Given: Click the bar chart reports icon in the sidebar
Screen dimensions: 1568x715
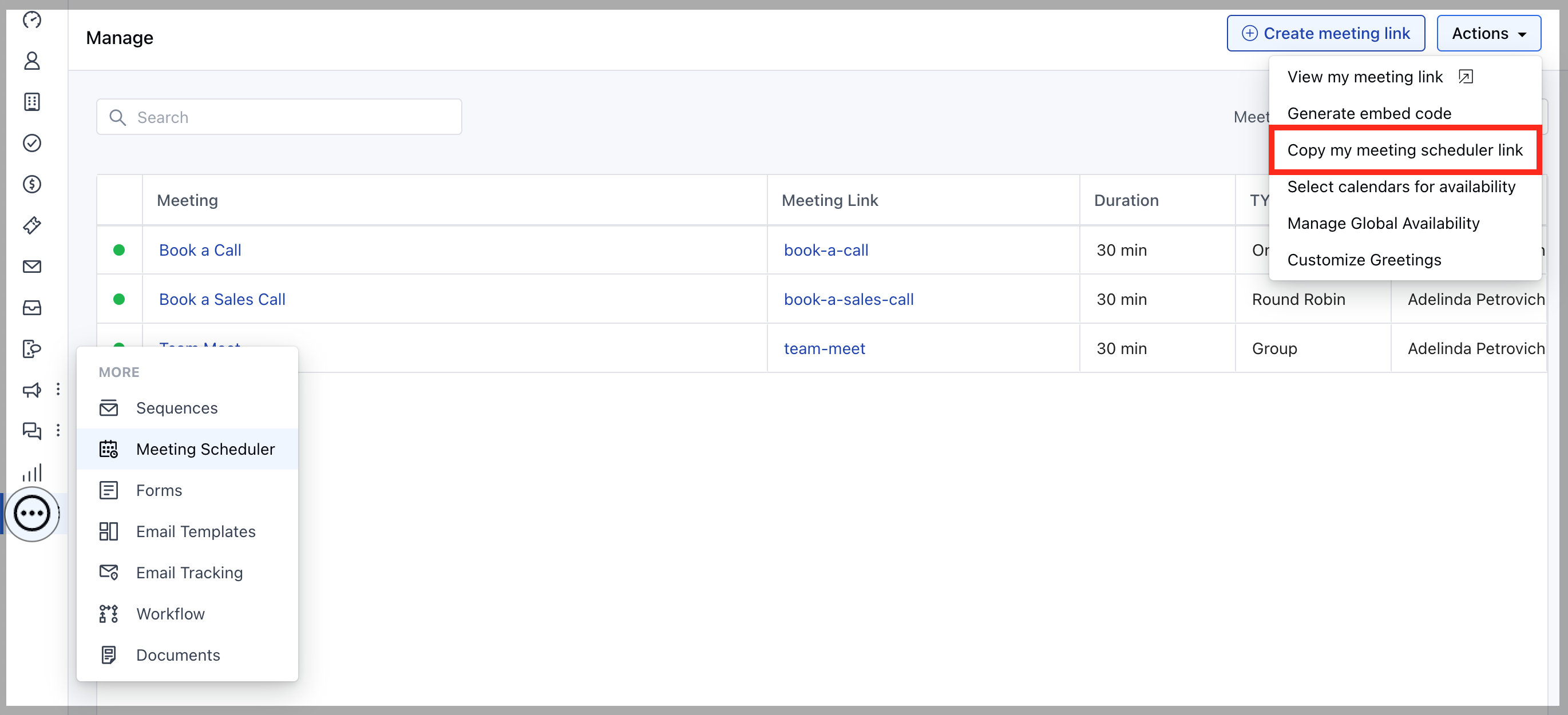Looking at the screenshot, I should (31, 473).
